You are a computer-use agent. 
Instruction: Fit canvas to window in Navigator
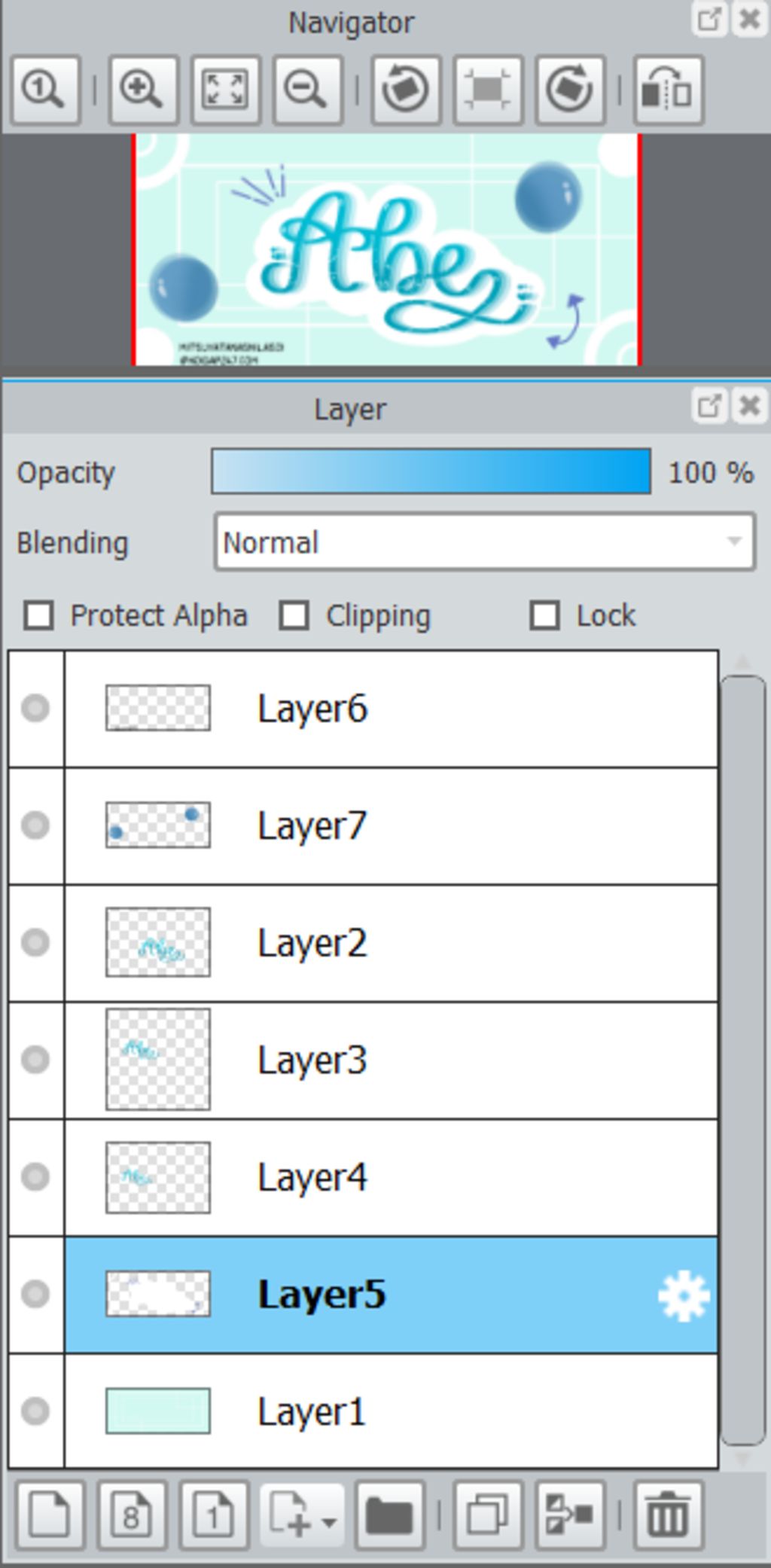225,90
